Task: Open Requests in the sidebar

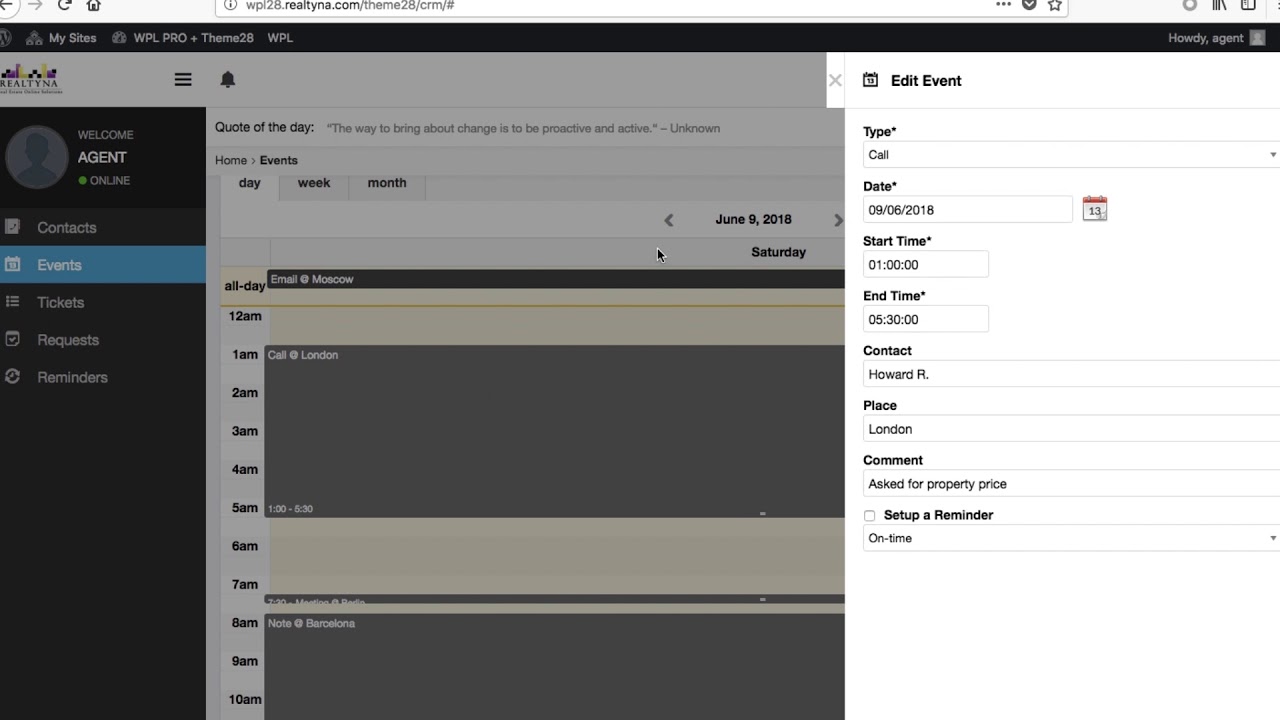Action: click(x=103, y=340)
